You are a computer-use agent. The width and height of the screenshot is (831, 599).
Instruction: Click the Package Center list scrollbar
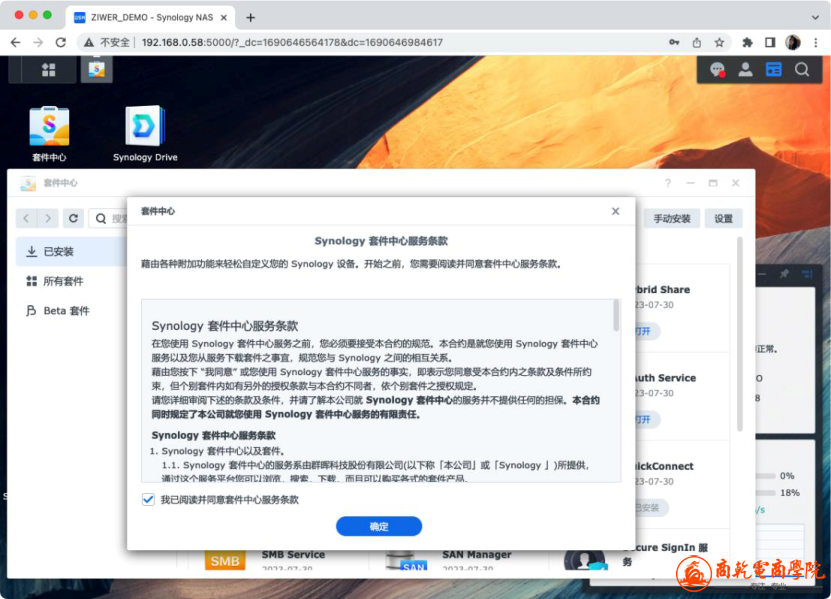[740, 334]
